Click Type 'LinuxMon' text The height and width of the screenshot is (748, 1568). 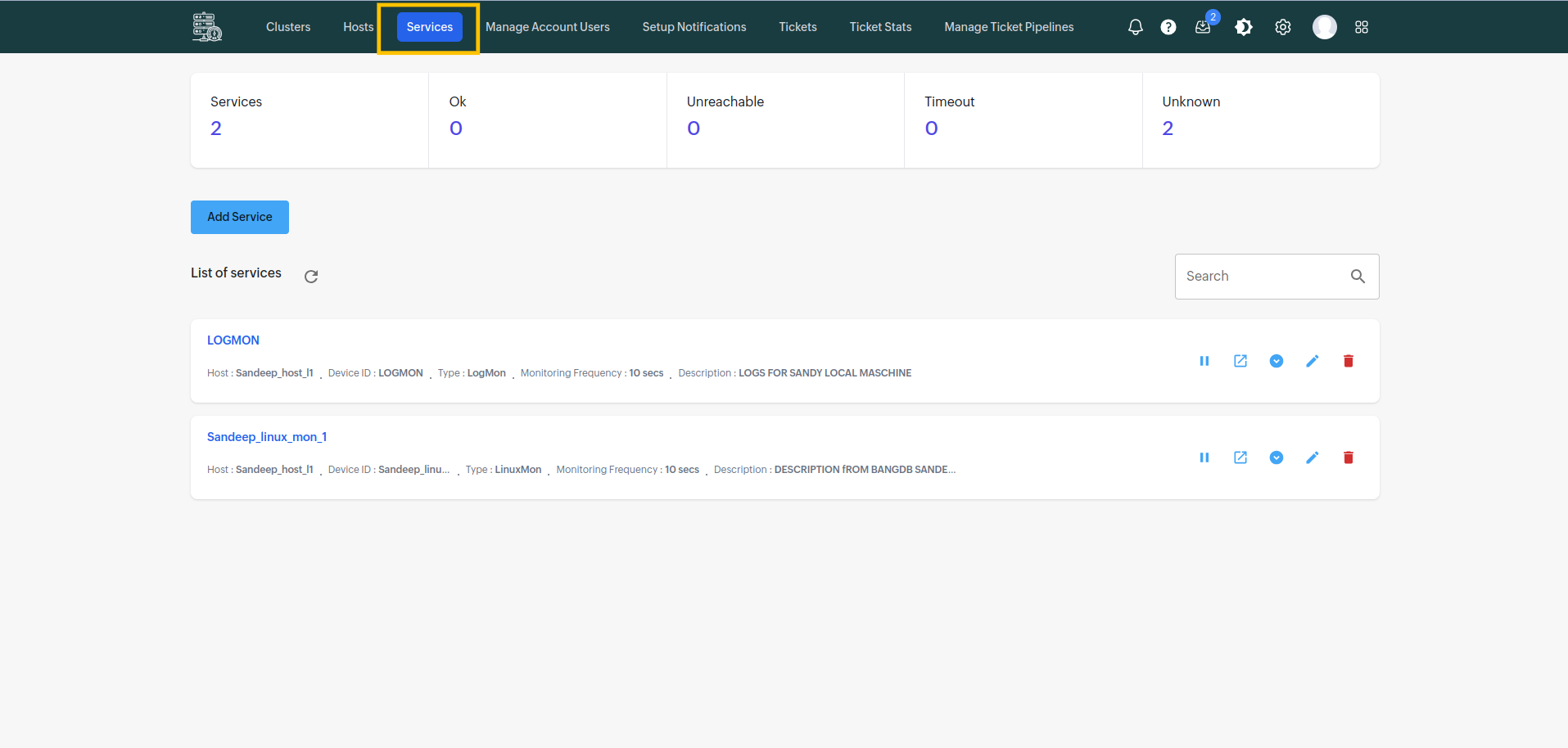(518, 470)
